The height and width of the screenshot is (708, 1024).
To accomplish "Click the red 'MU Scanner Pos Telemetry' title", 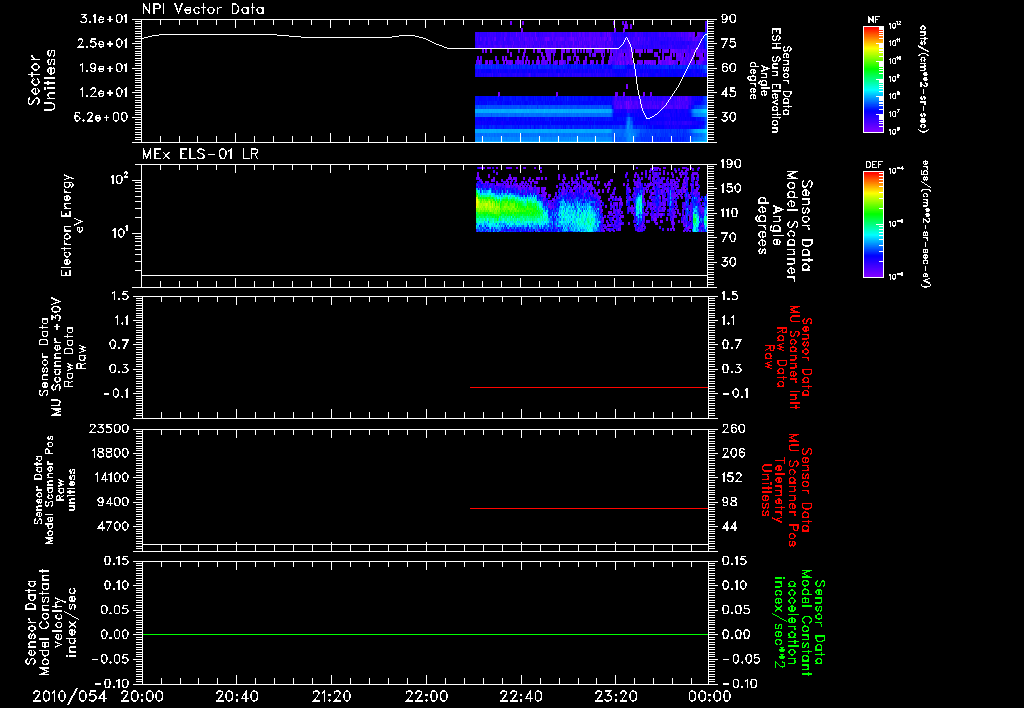I will (787, 490).
